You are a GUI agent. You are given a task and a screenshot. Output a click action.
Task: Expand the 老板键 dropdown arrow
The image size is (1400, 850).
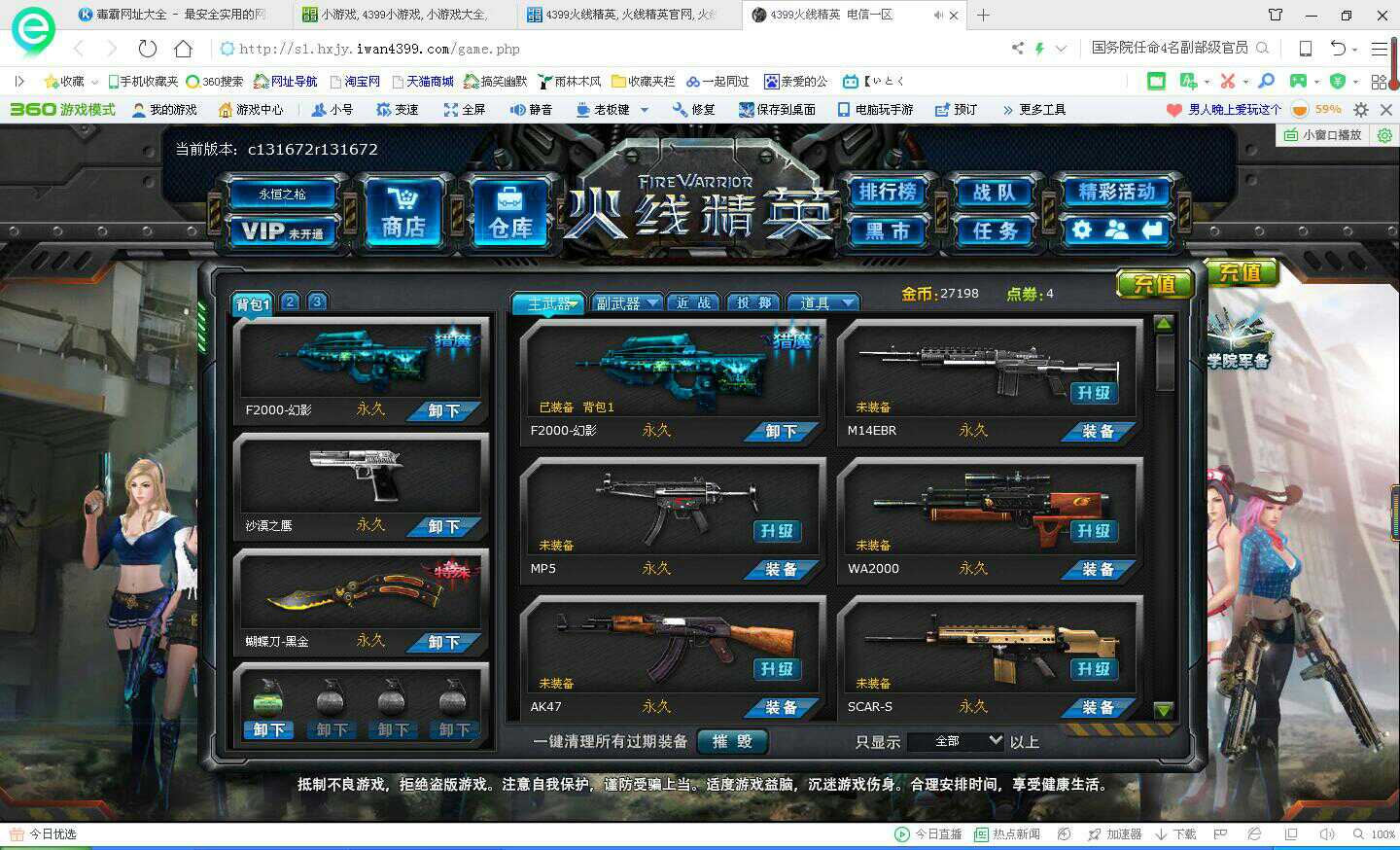click(x=644, y=110)
